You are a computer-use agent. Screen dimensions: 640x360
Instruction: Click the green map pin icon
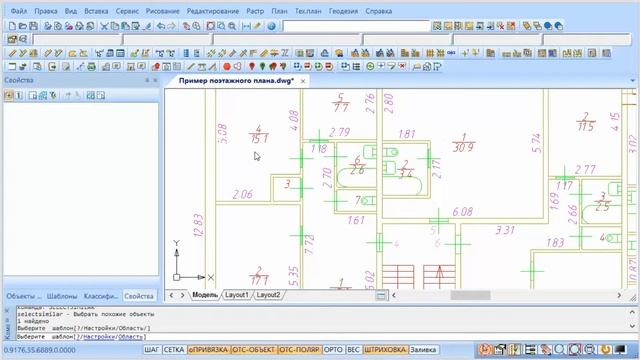click(262, 67)
